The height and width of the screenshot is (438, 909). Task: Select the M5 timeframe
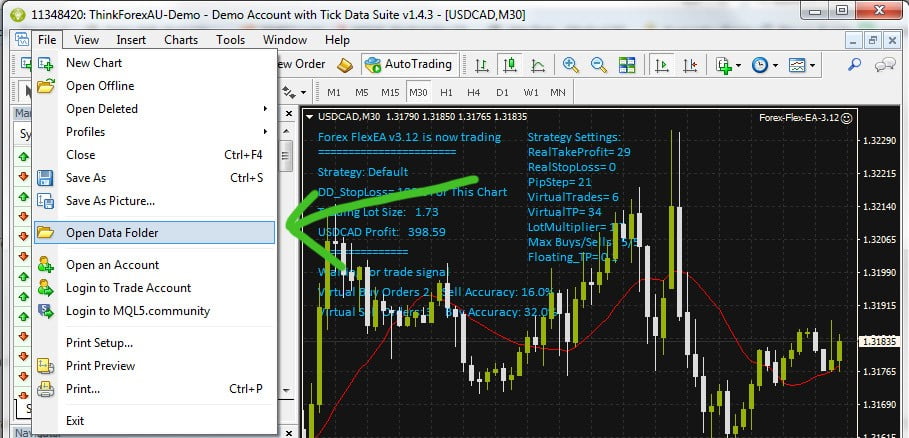pos(362,93)
